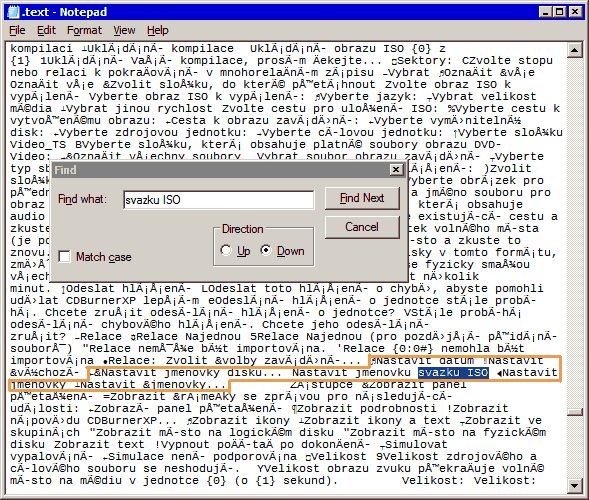Open the Edit menu
This screenshot has width=589, height=500.
click(46, 30)
